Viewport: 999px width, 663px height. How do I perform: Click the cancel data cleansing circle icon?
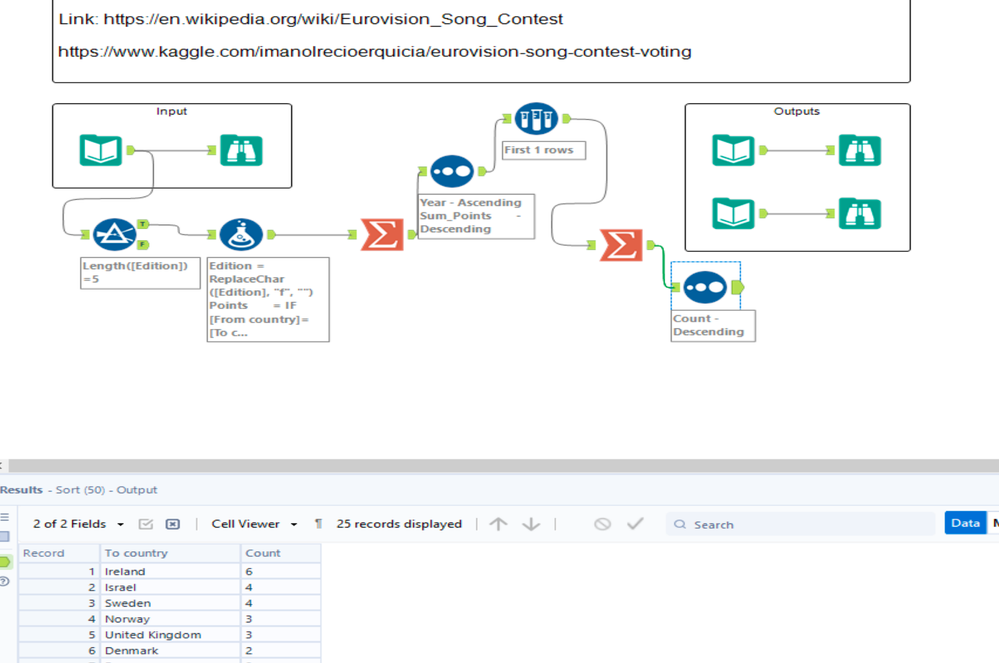[602, 524]
